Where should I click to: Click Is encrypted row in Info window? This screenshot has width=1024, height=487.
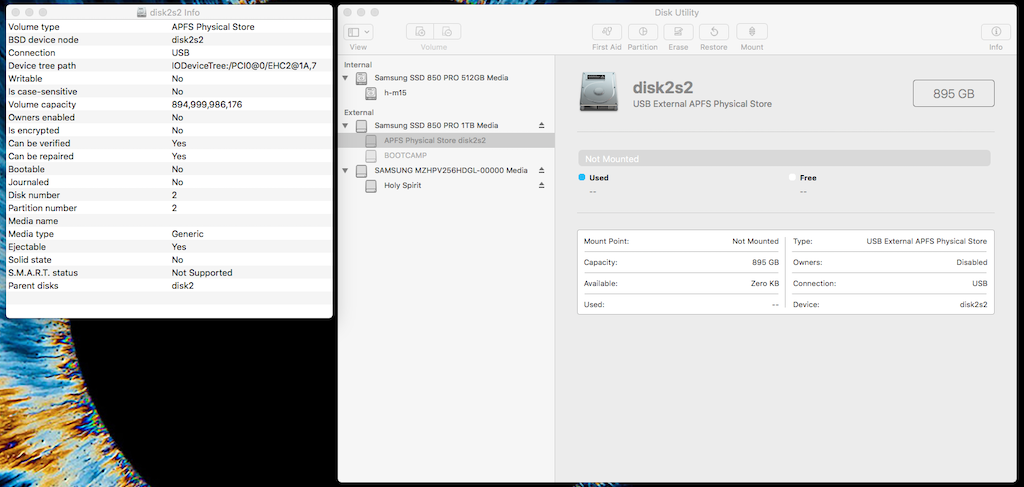click(x=169, y=131)
